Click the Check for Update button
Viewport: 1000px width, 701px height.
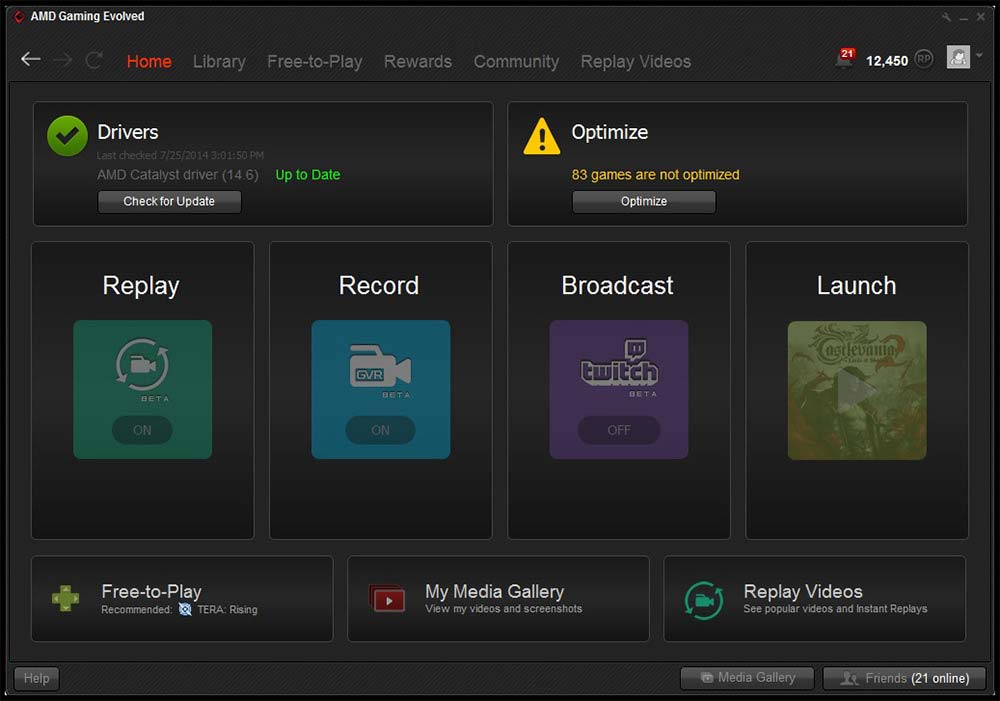pyautogui.click(x=169, y=201)
